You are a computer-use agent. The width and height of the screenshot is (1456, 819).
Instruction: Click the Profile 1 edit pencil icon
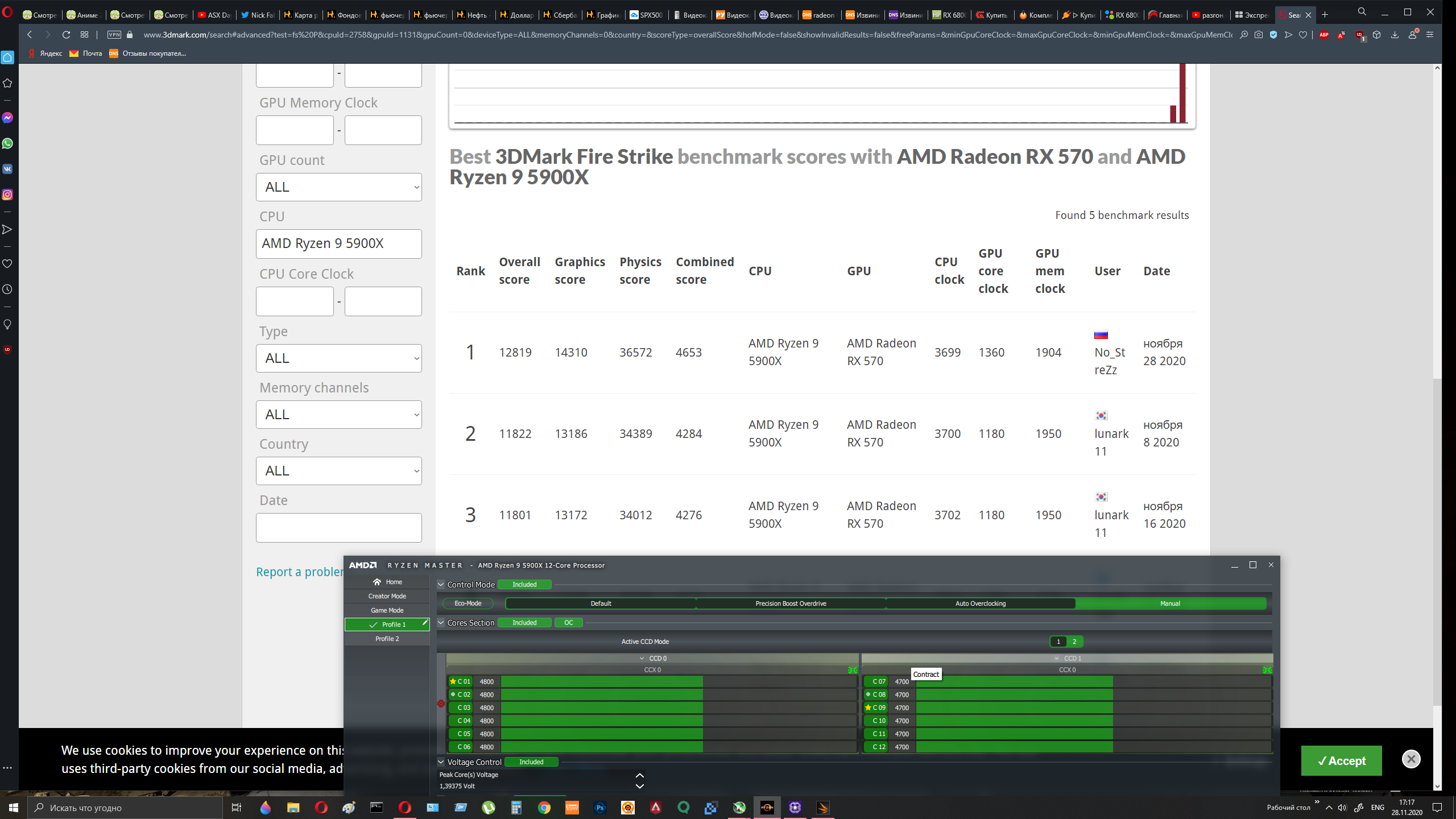tap(424, 623)
